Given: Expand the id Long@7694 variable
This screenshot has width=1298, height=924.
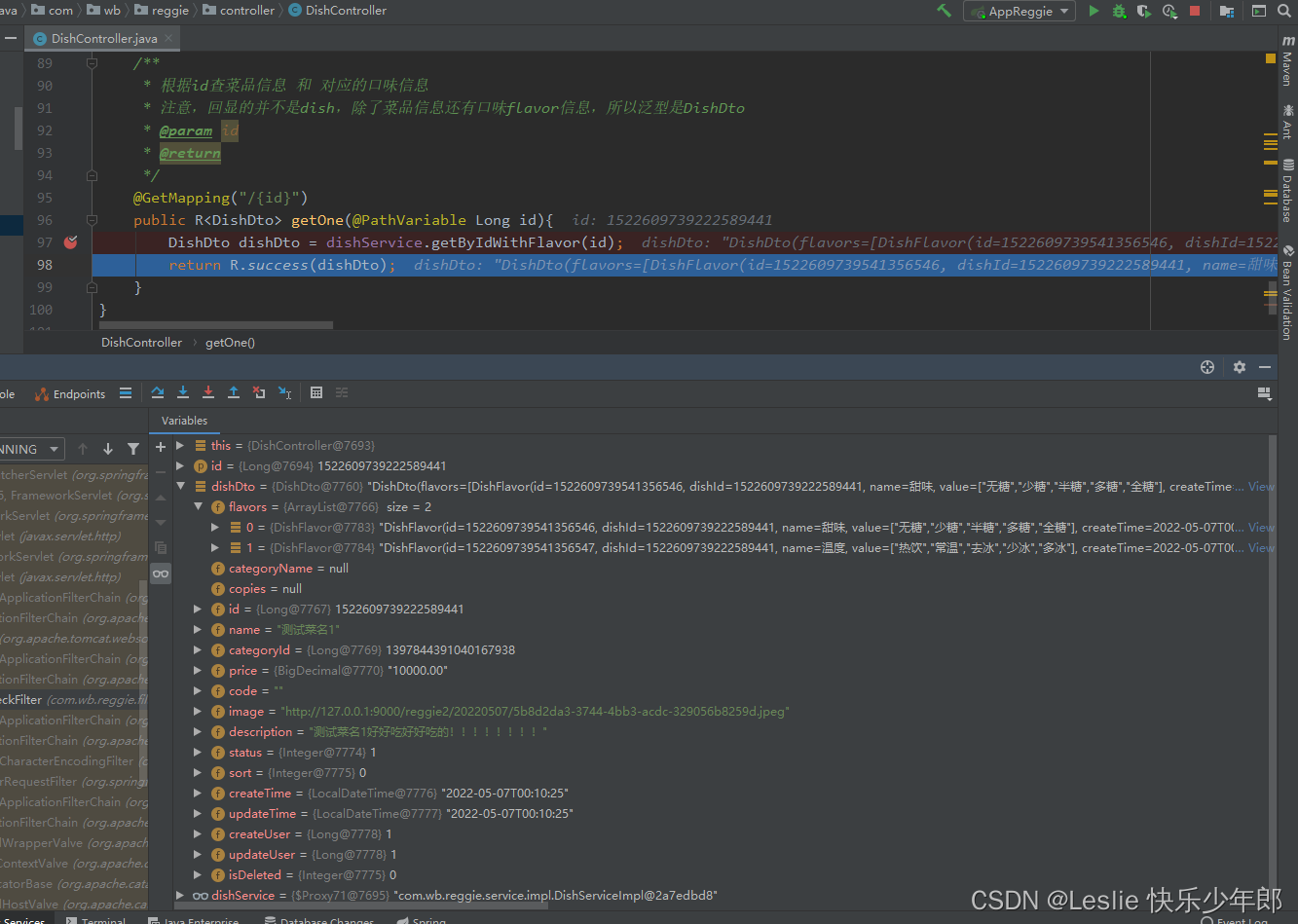Looking at the screenshot, I should coord(180,465).
